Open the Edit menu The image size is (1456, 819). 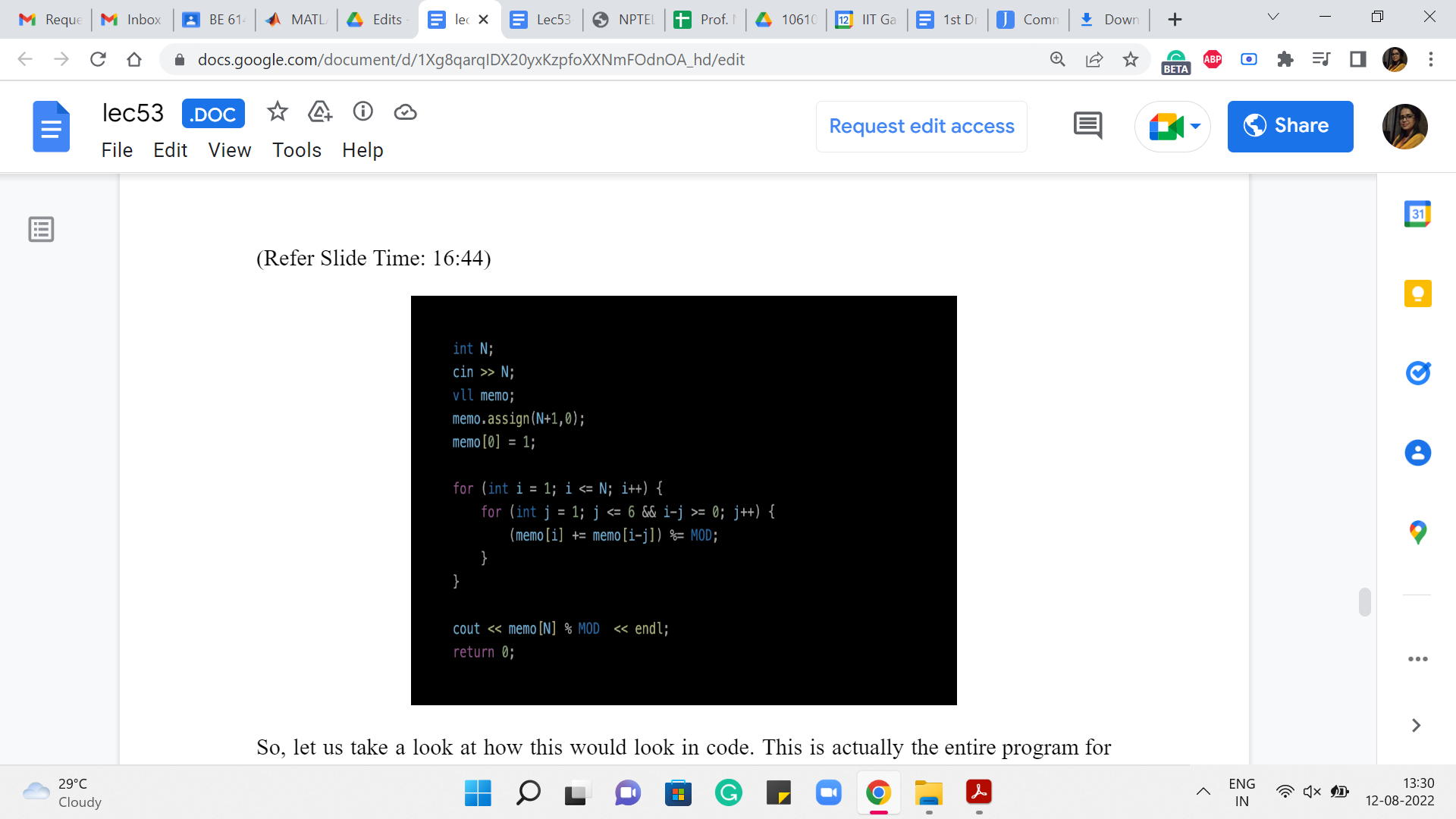pos(170,150)
